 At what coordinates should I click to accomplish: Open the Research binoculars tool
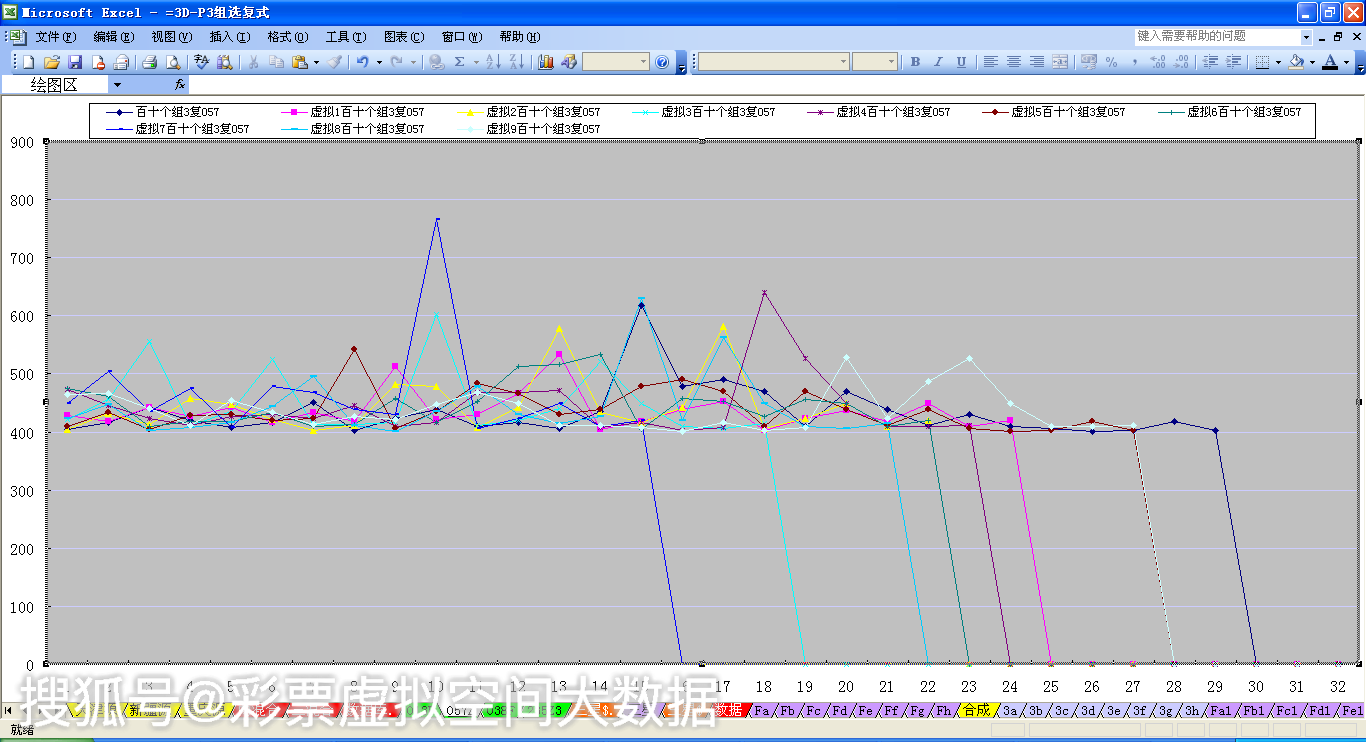coord(224,62)
